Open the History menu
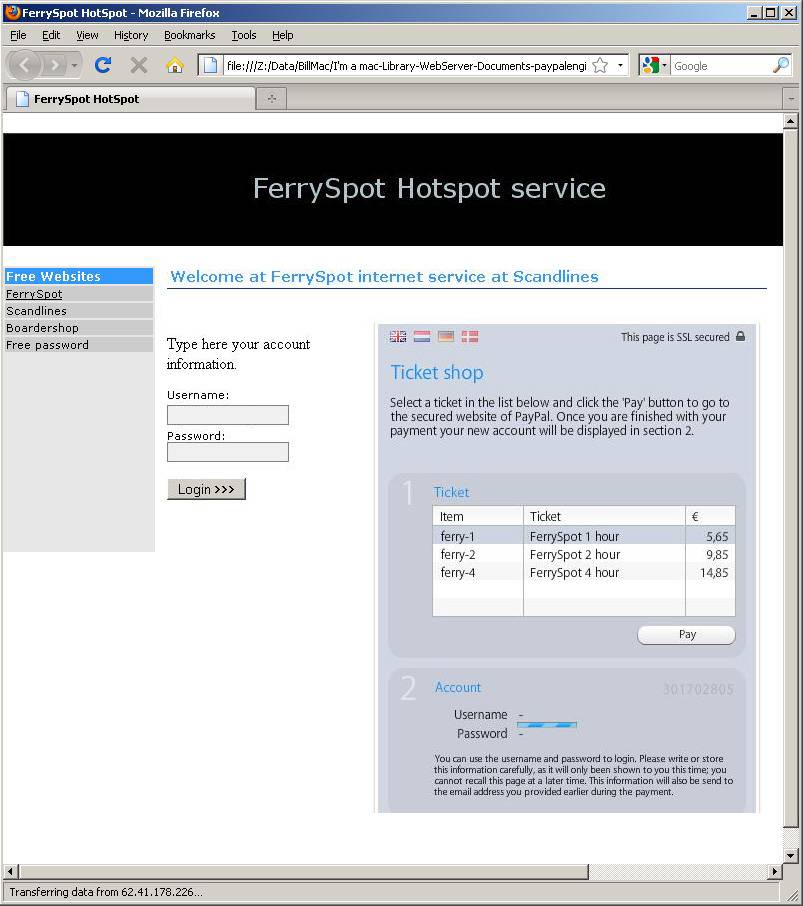This screenshot has height=906, width=803. [x=131, y=35]
